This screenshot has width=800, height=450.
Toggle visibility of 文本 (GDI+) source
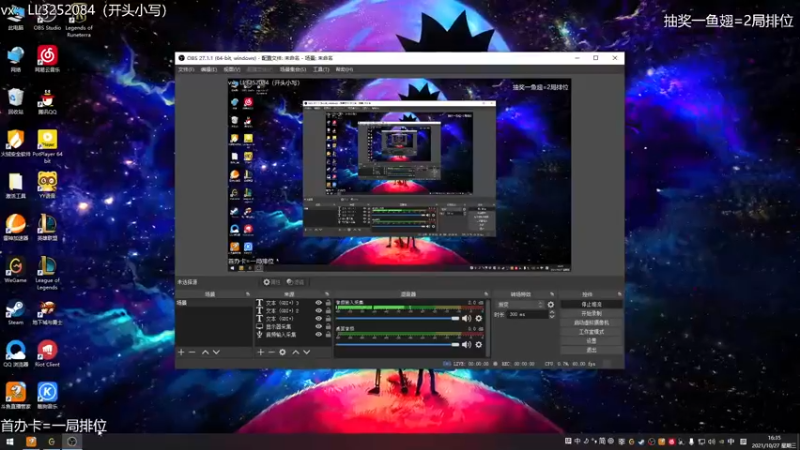click(319, 318)
